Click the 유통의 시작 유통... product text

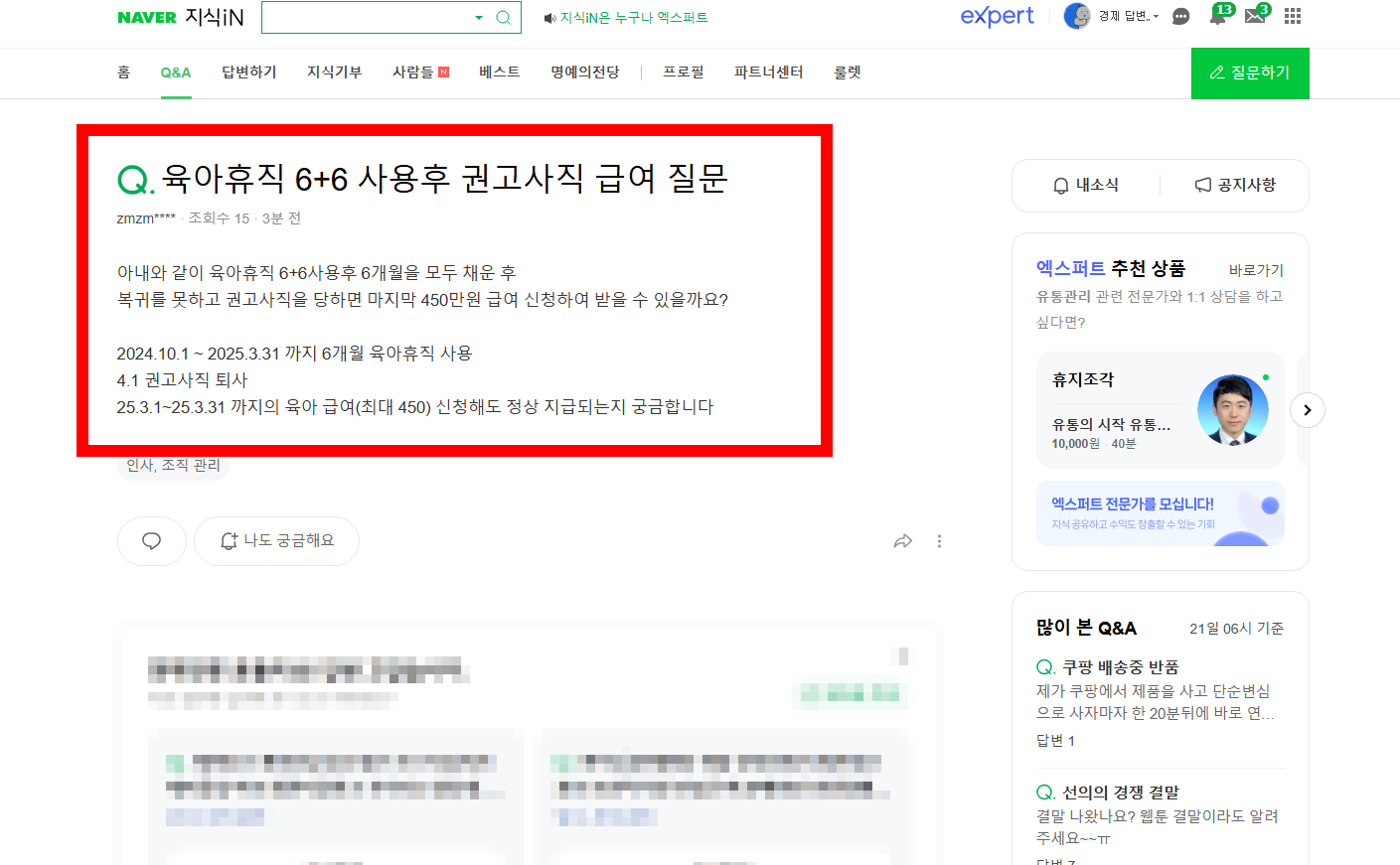pyautogui.click(x=1111, y=424)
